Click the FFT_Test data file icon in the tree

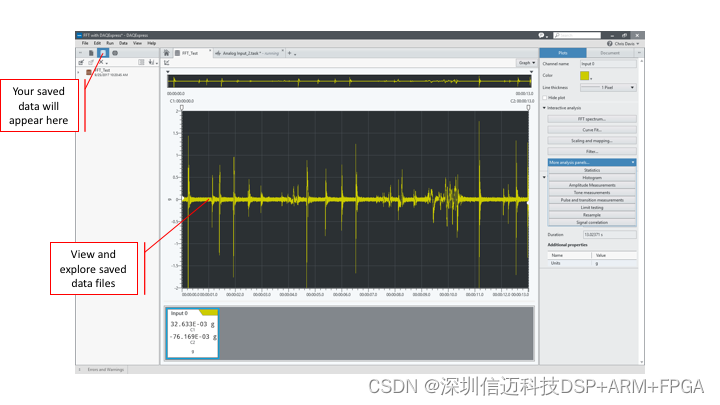[x=88, y=72]
